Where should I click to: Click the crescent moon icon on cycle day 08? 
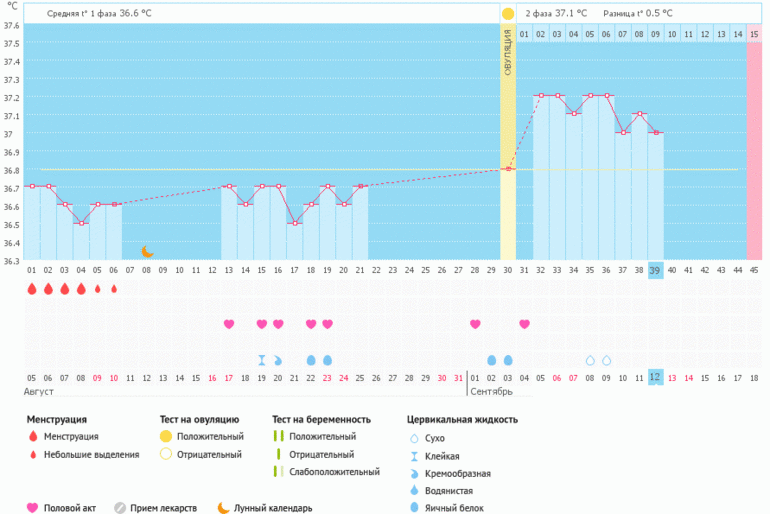click(x=147, y=252)
